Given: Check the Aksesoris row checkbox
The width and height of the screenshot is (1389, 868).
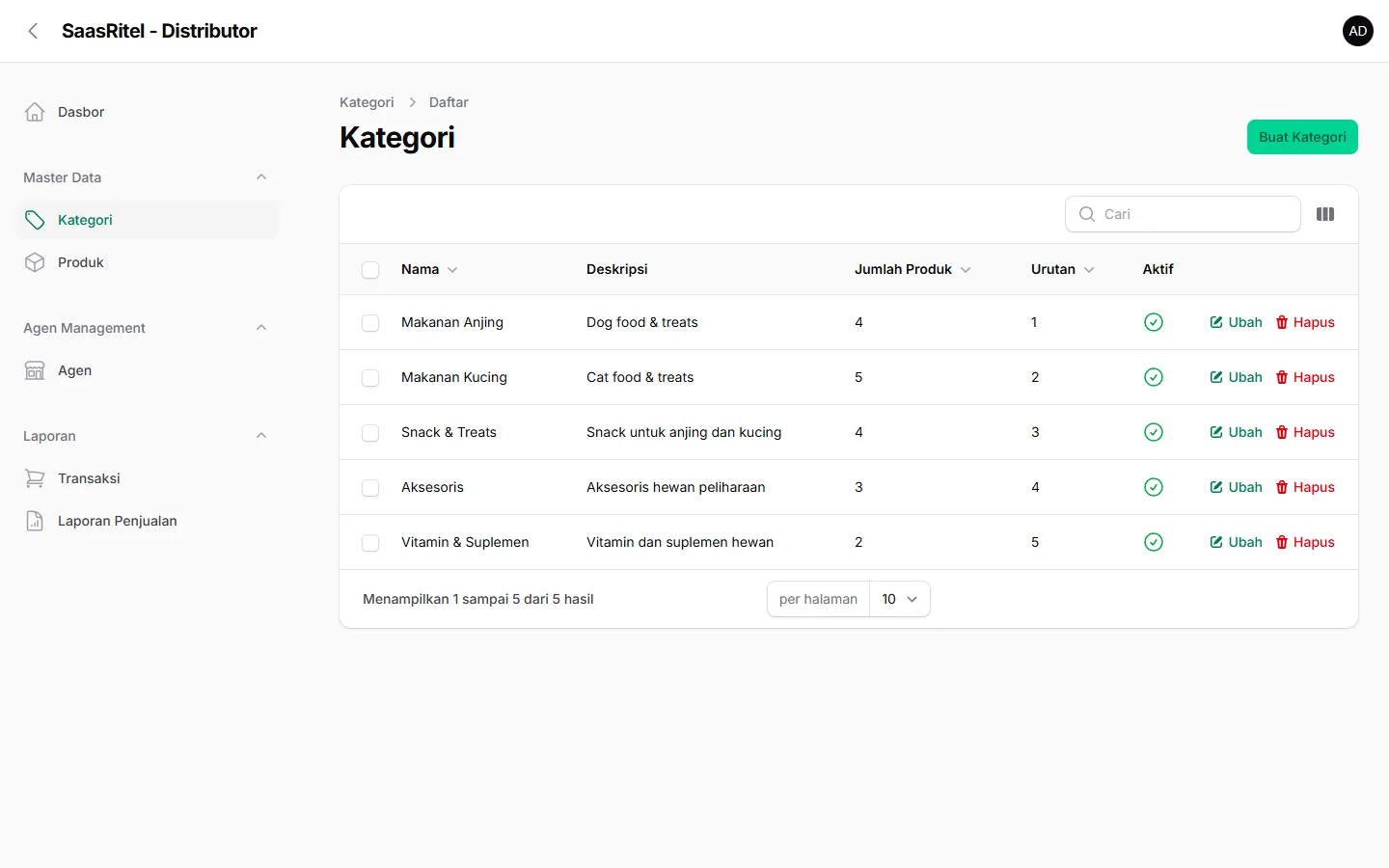Looking at the screenshot, I should coord(370,488).
